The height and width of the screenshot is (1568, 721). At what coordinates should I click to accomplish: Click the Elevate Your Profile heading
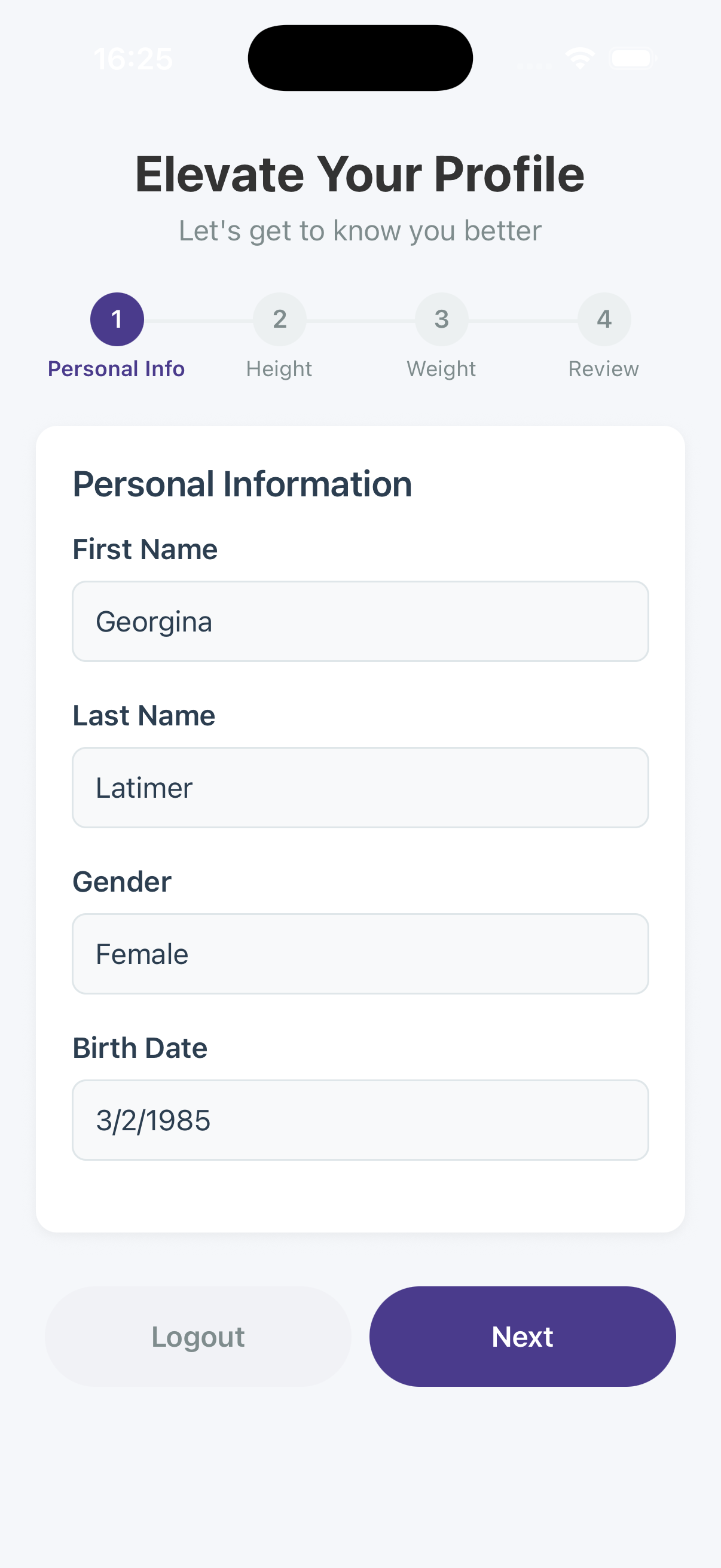[360, 173]
